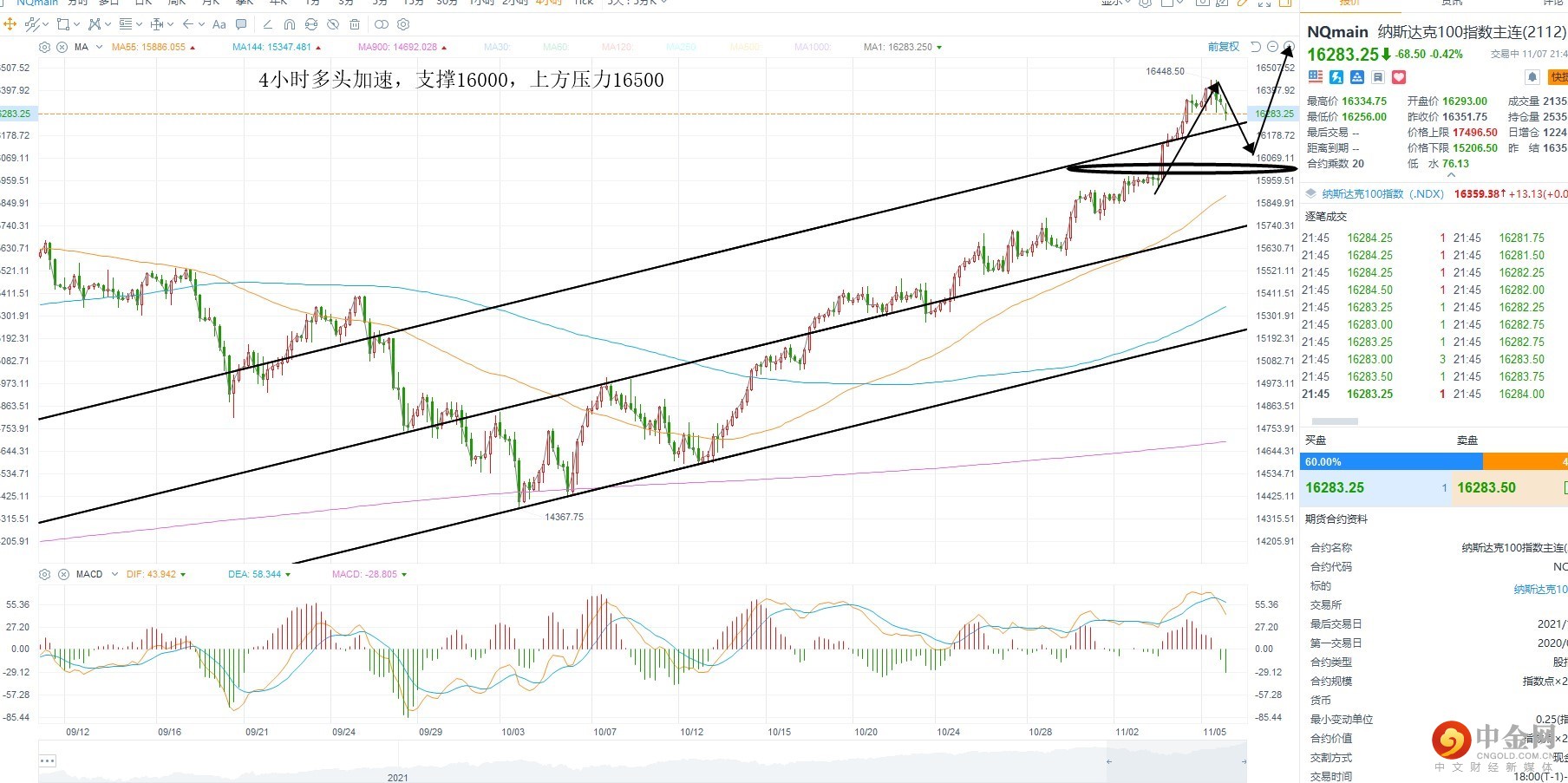
Task: Click the 16283.25 current price axis label
Action: tap(1274, 114)
